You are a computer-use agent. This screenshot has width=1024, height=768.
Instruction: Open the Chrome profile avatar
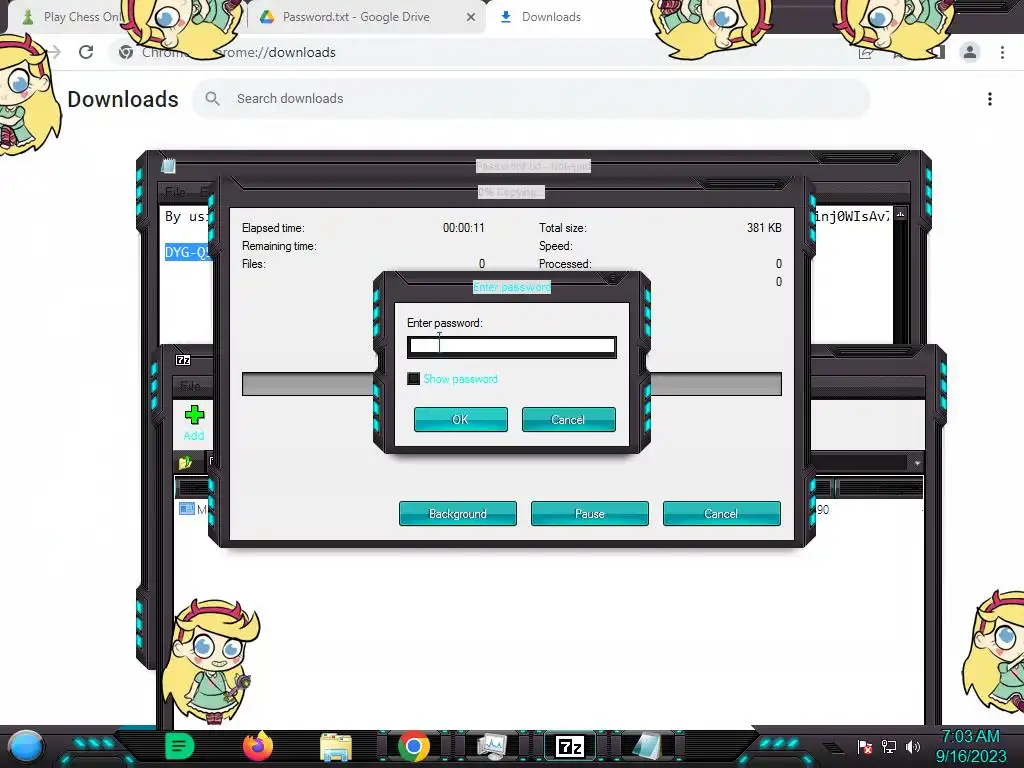[x=970, y=52]
